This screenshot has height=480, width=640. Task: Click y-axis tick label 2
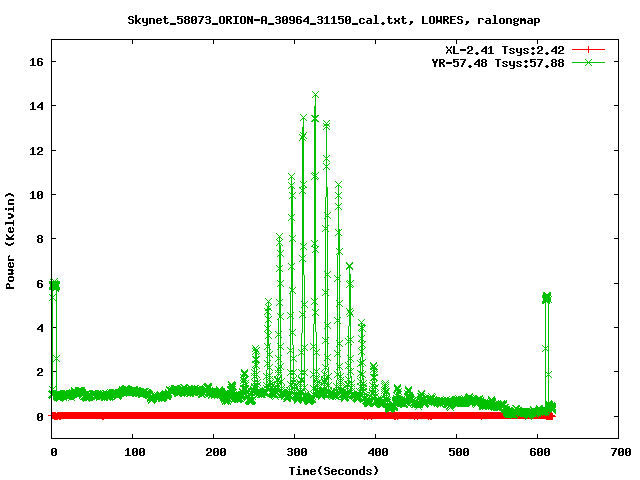point(40,372)
